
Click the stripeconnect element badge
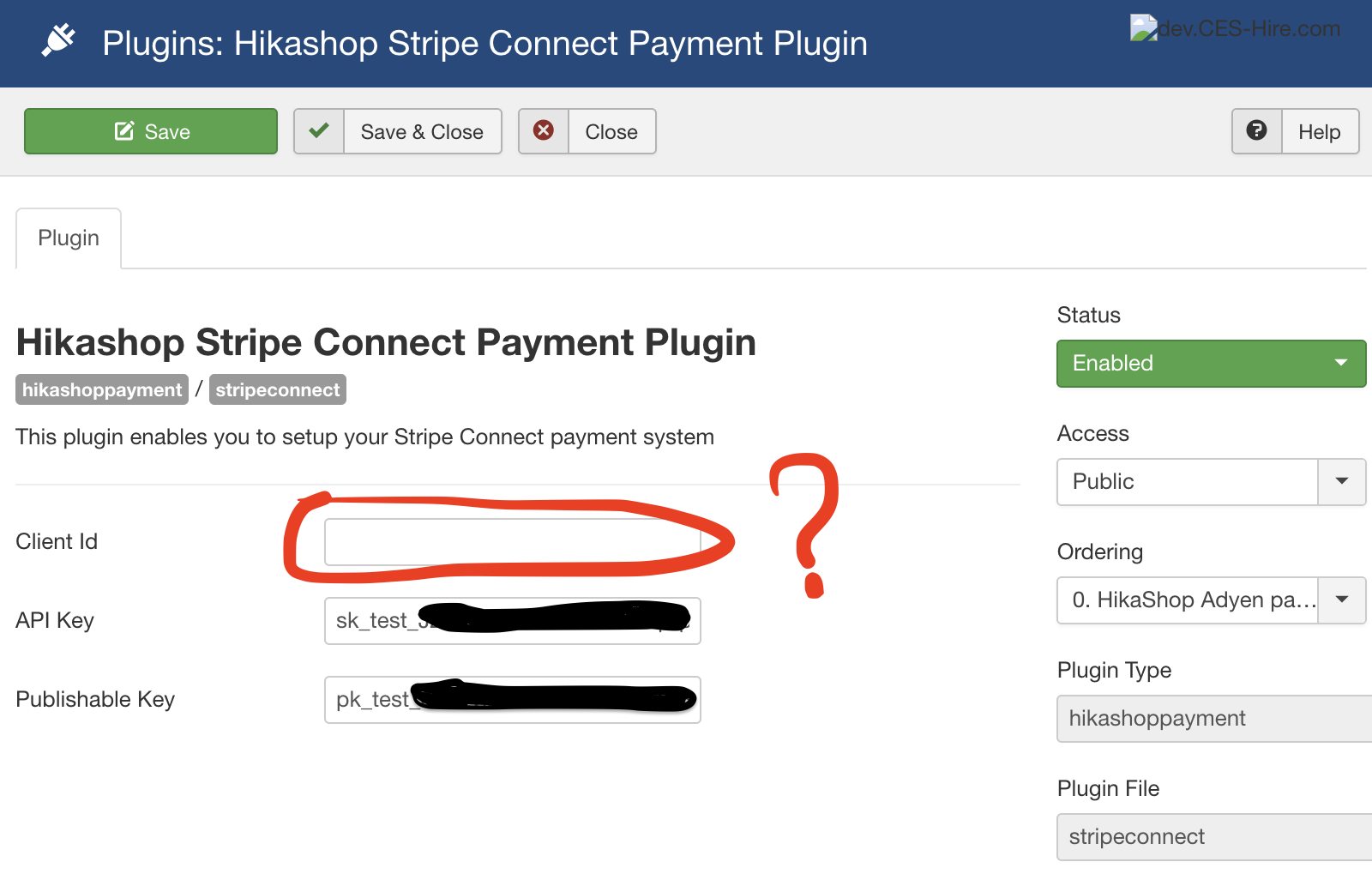pos(277,389)
